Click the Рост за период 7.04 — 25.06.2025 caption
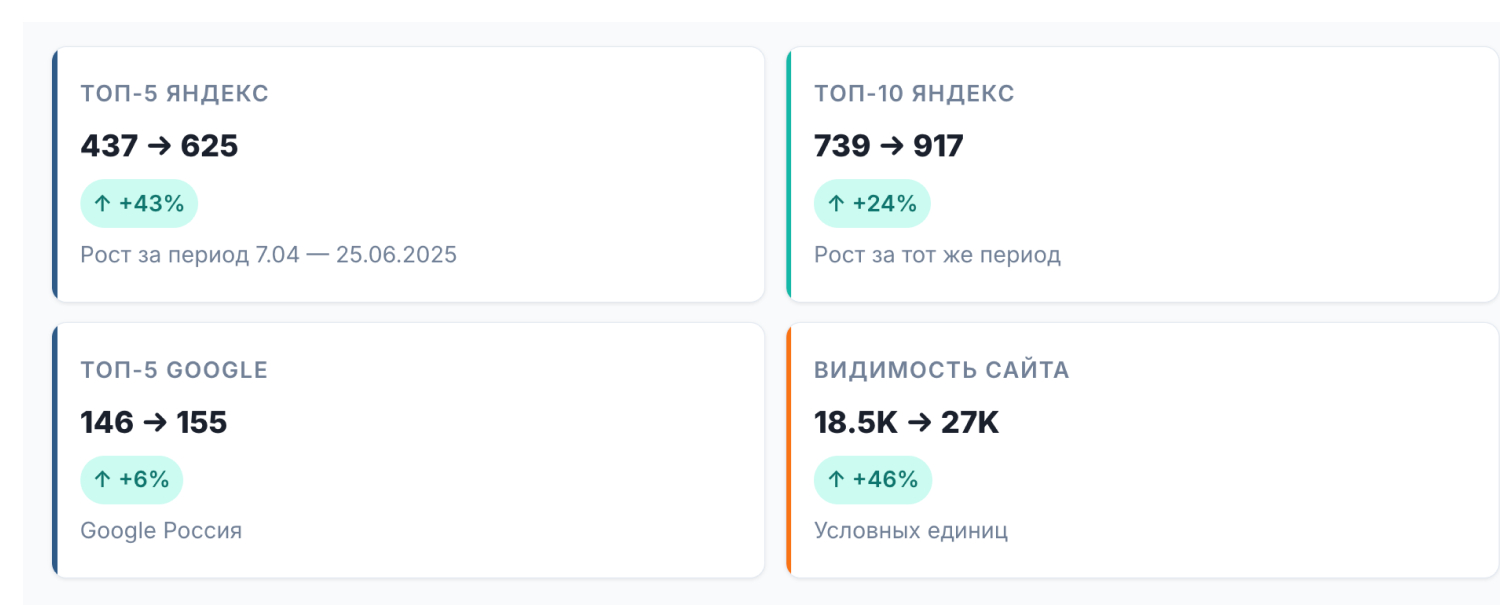This screenshot has height=605, width=1500. pyautogui.click(x=268, y=255)
